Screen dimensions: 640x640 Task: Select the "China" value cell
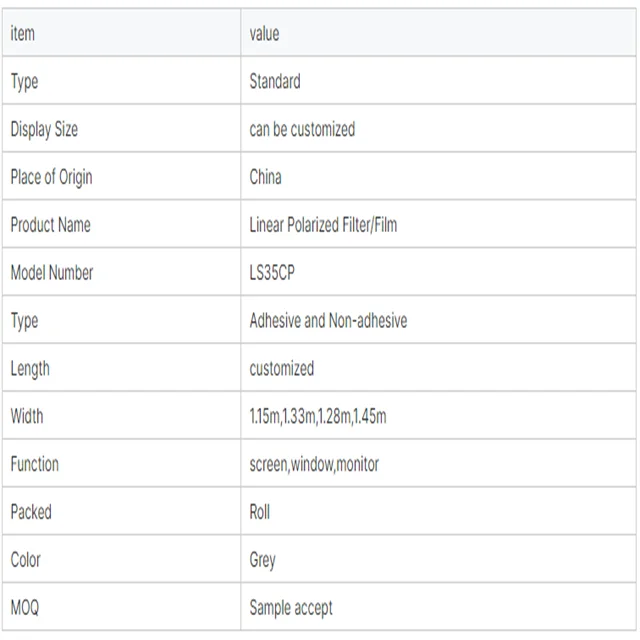(265, 177)
